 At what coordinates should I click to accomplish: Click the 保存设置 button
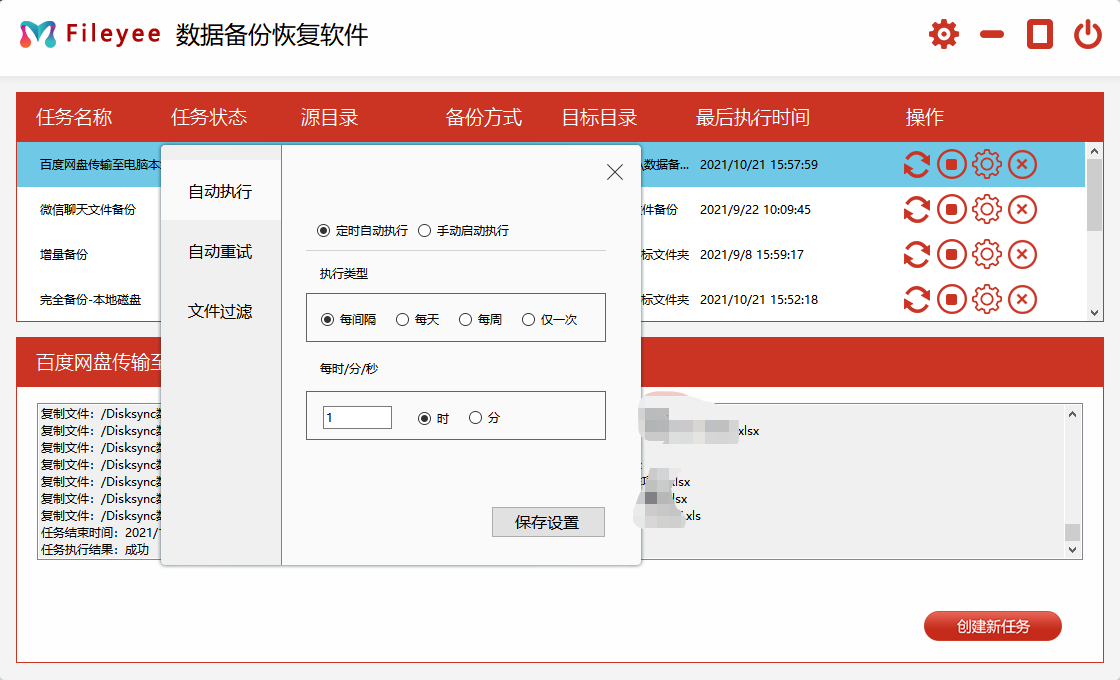pos(547,521)
